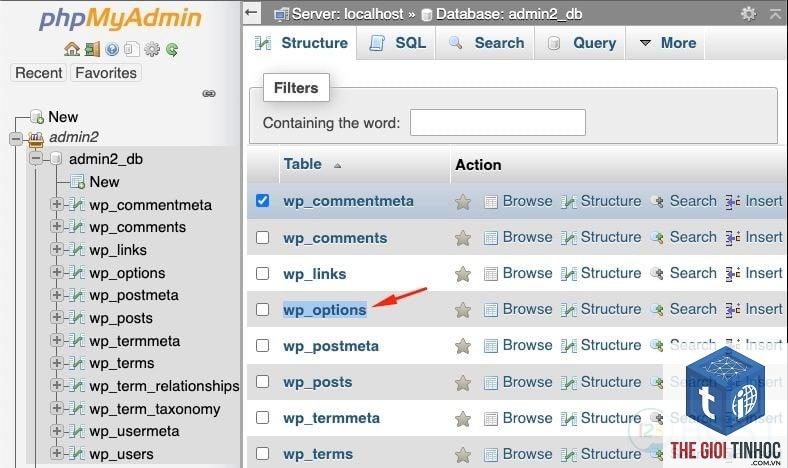Switch to the Search tab
Screen dimensions: 788x468
click(x=485, y=43)
